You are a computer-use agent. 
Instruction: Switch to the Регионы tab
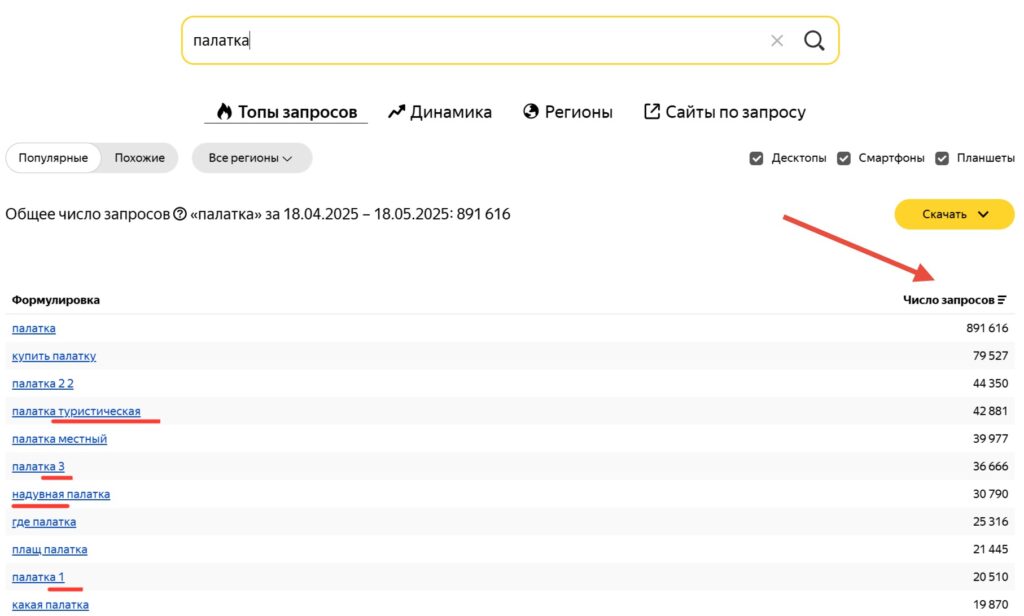coord(568,112)
